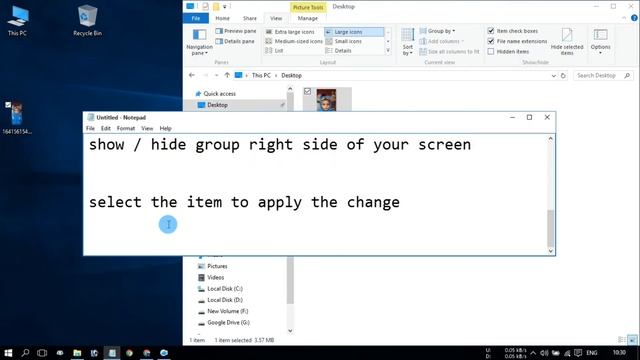
Task: Switch to the View ribbon tab
Action: [276, 18]
